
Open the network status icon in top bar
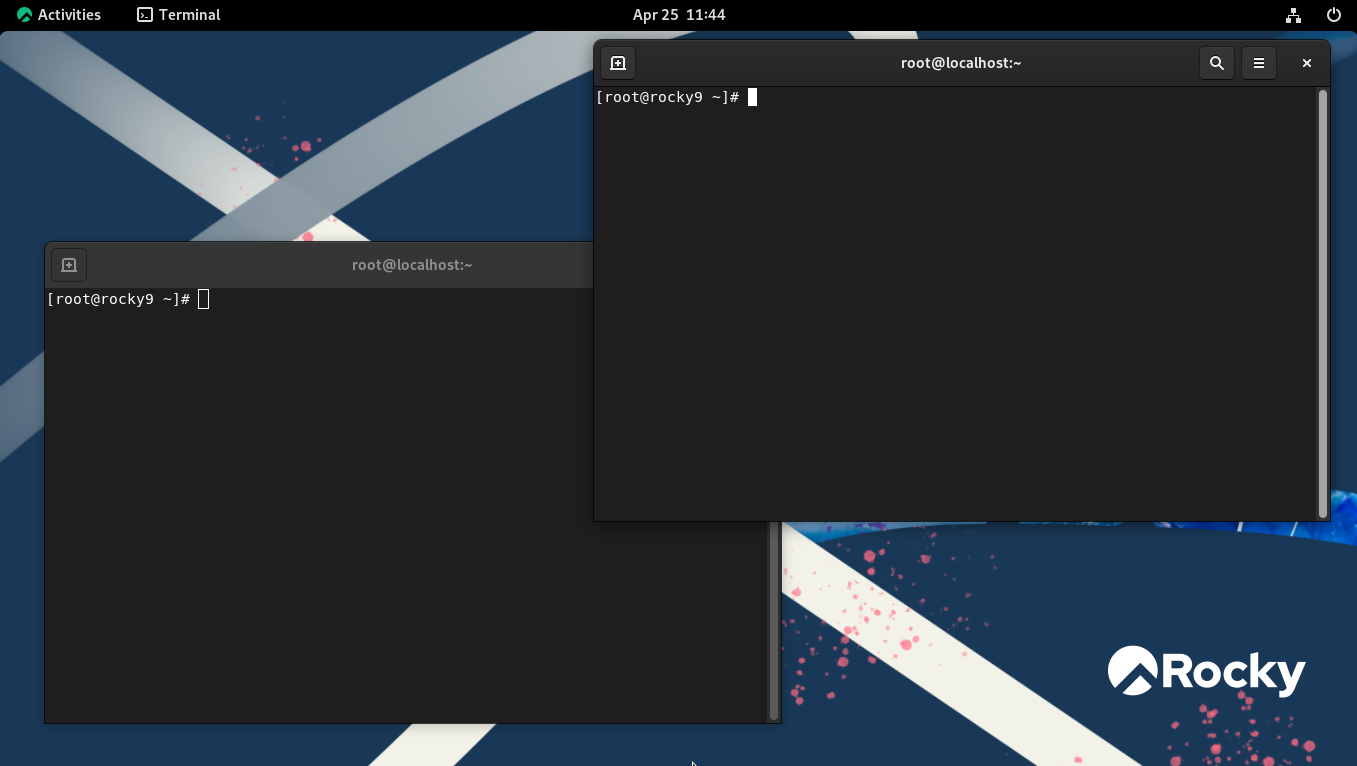[x=1293, y=15]
